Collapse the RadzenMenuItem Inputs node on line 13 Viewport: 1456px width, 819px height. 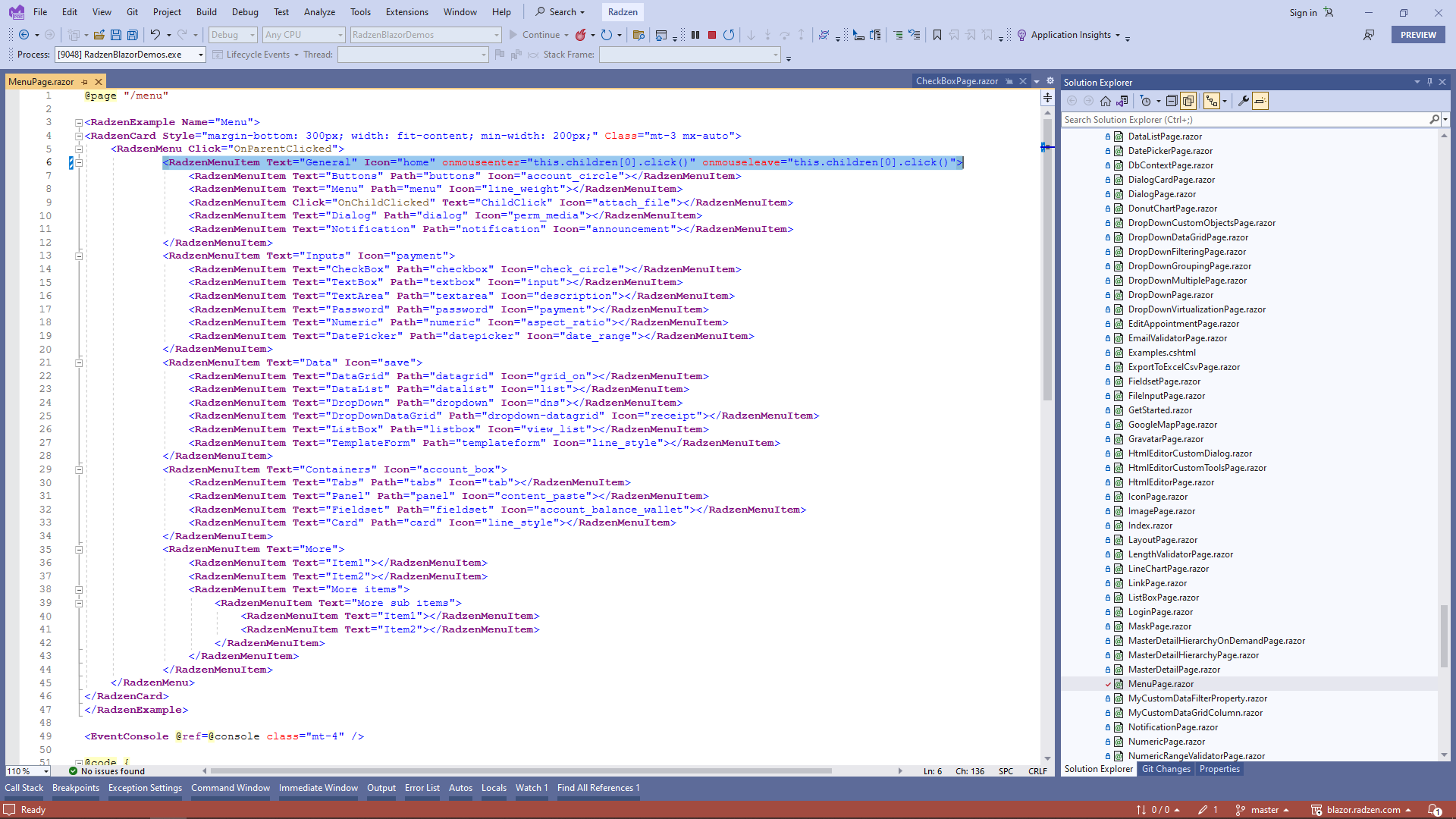[x=79, y=256]
